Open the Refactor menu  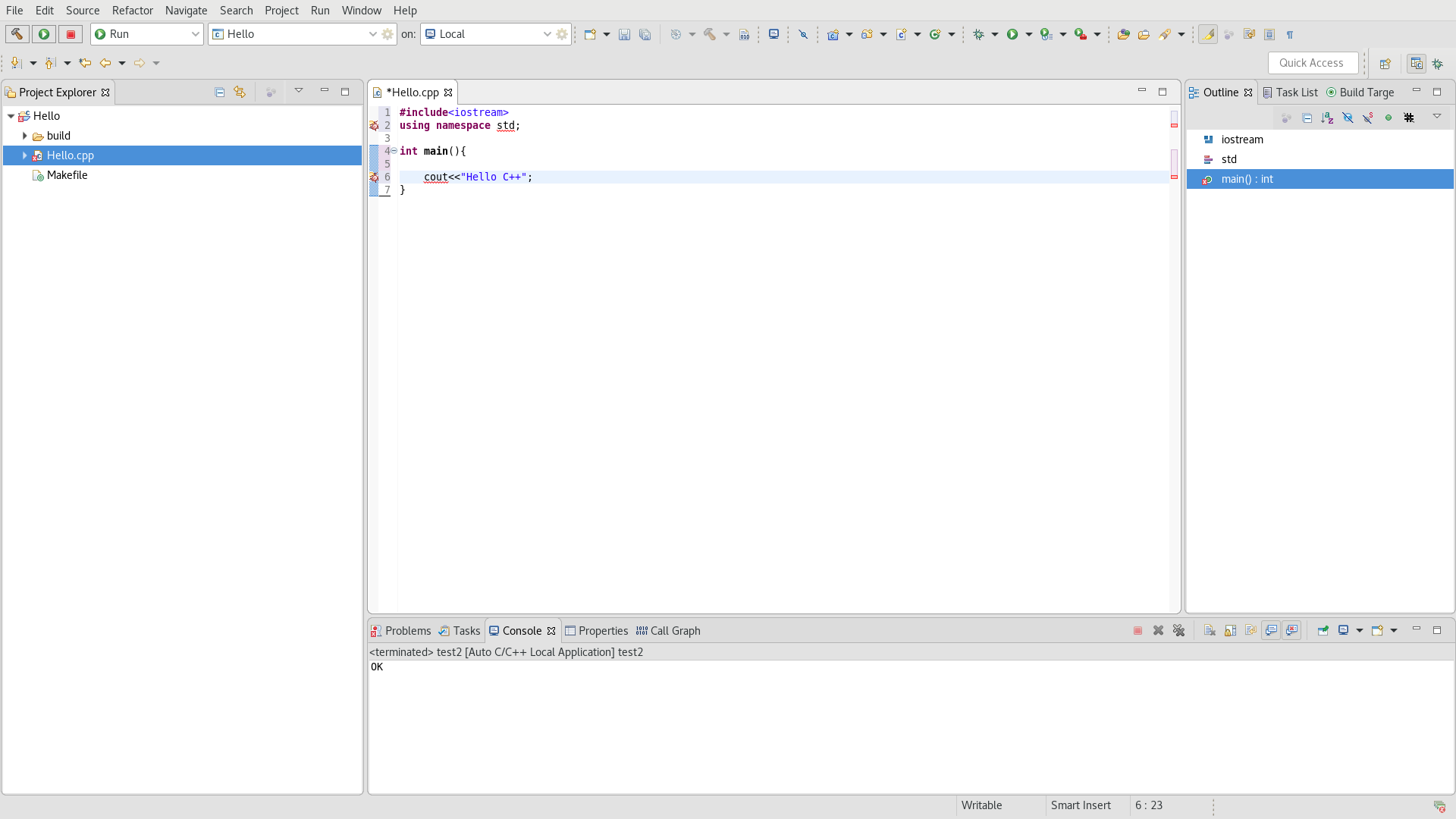coord(133,10)
